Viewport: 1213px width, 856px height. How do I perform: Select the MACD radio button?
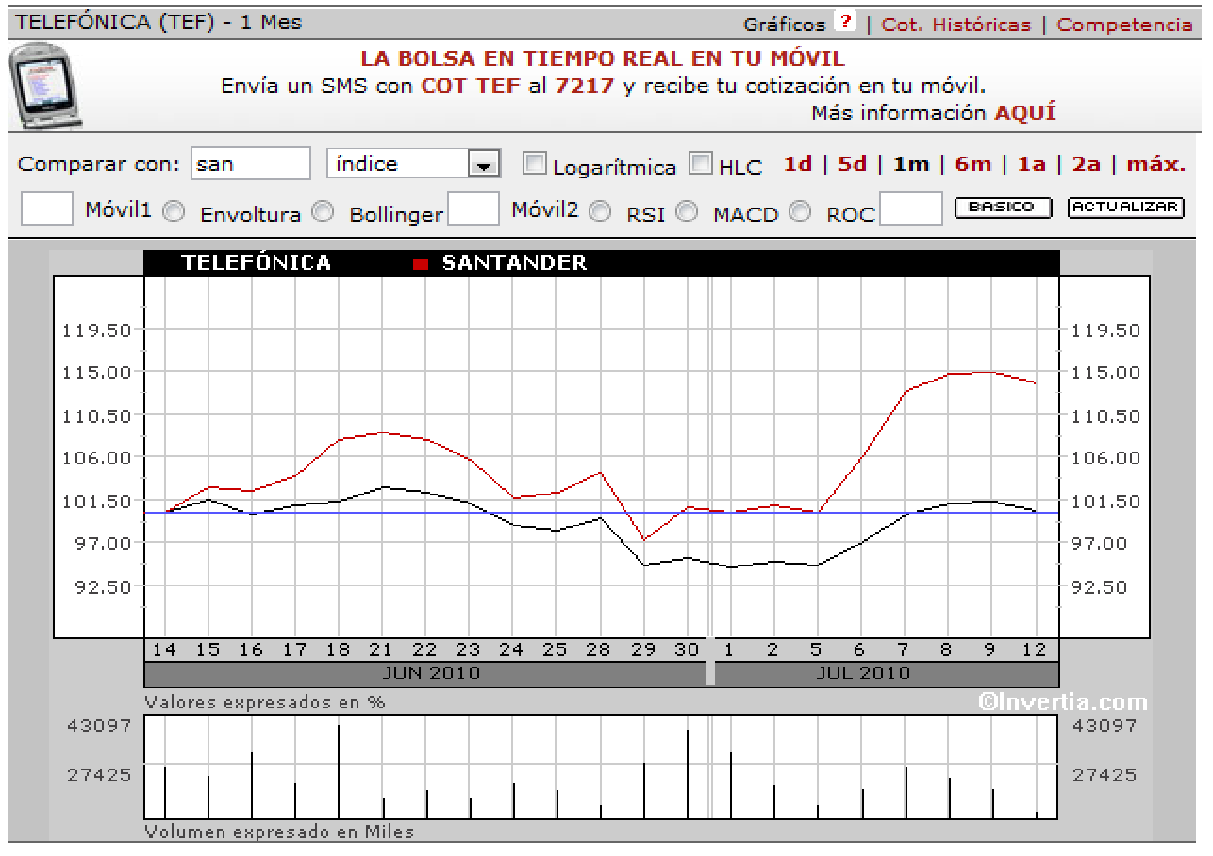[x=800, y=211]
